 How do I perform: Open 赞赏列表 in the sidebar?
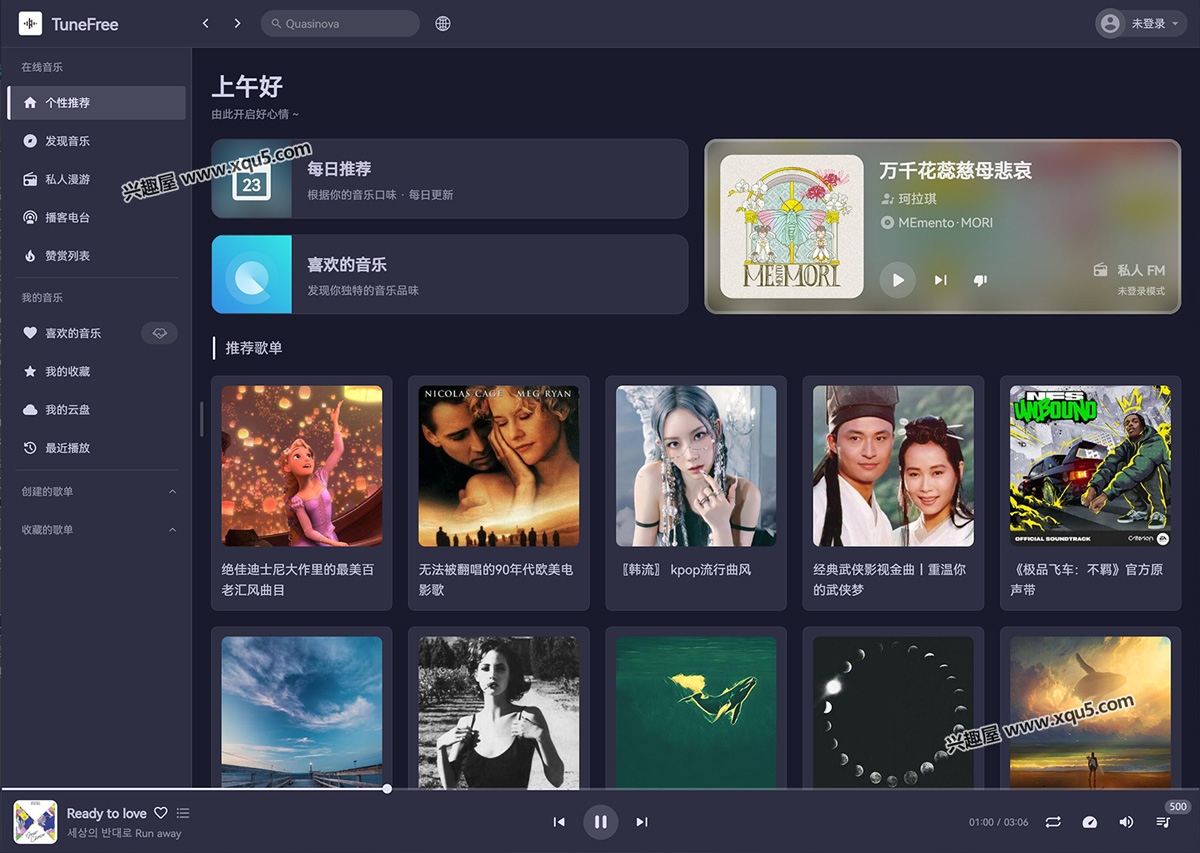pos(96,255)
